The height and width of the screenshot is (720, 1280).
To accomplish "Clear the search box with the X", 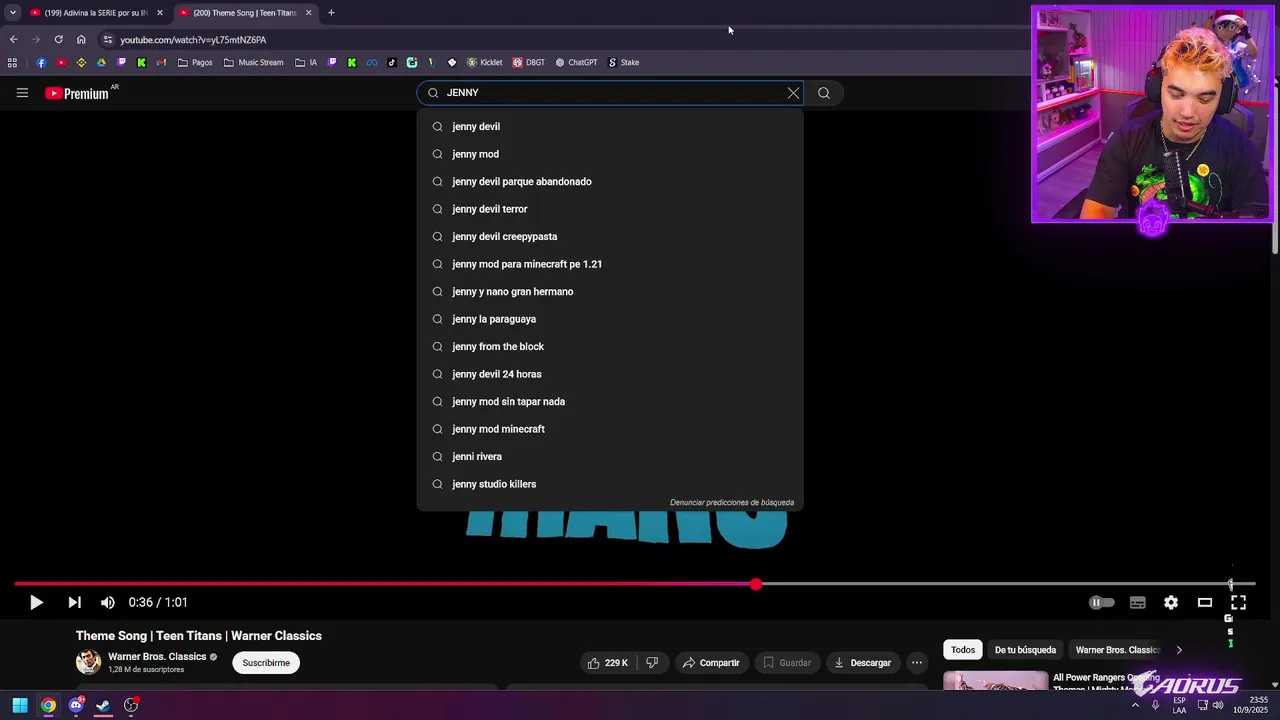I will (793, 93).
